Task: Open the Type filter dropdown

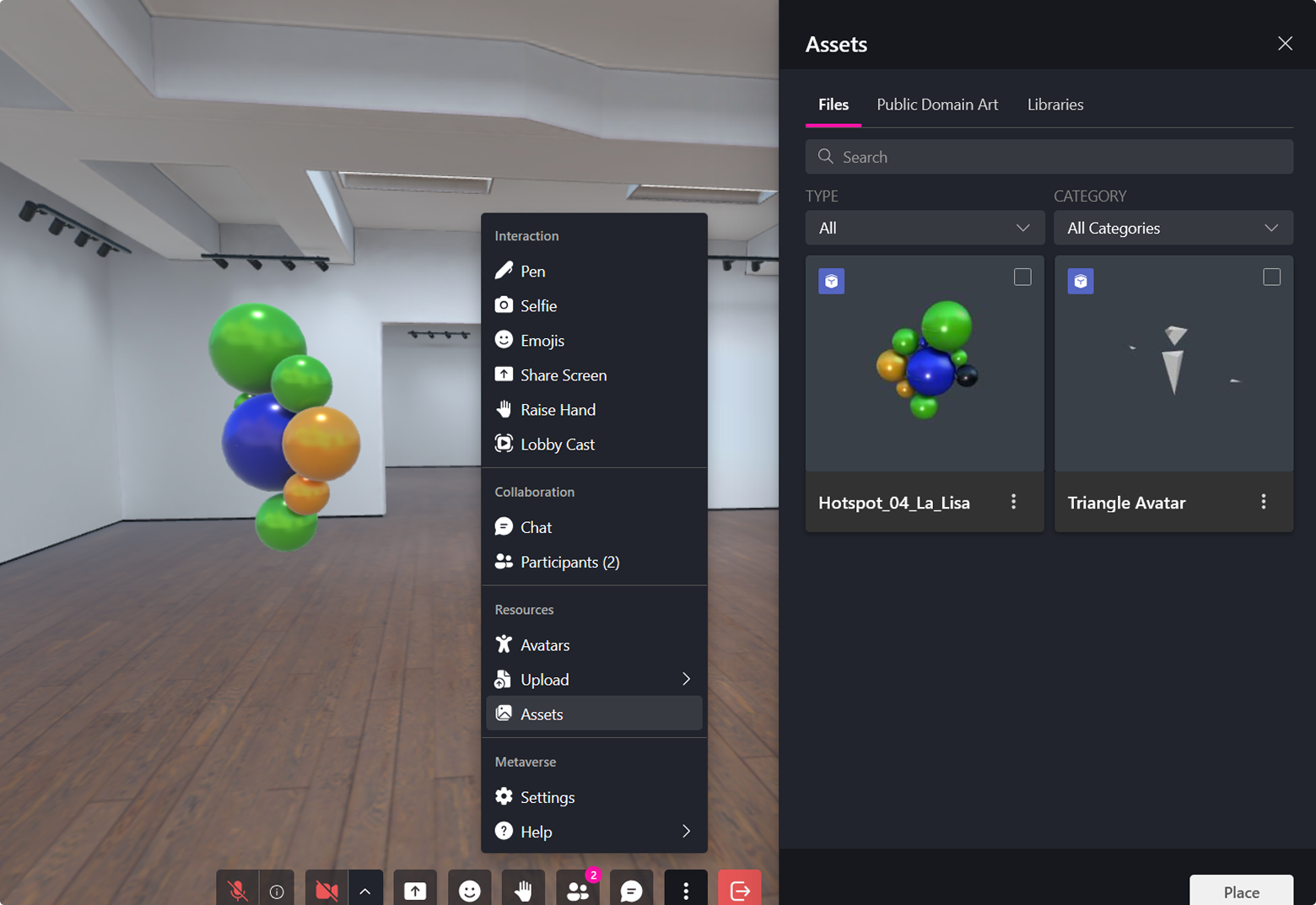Action: 924,228
